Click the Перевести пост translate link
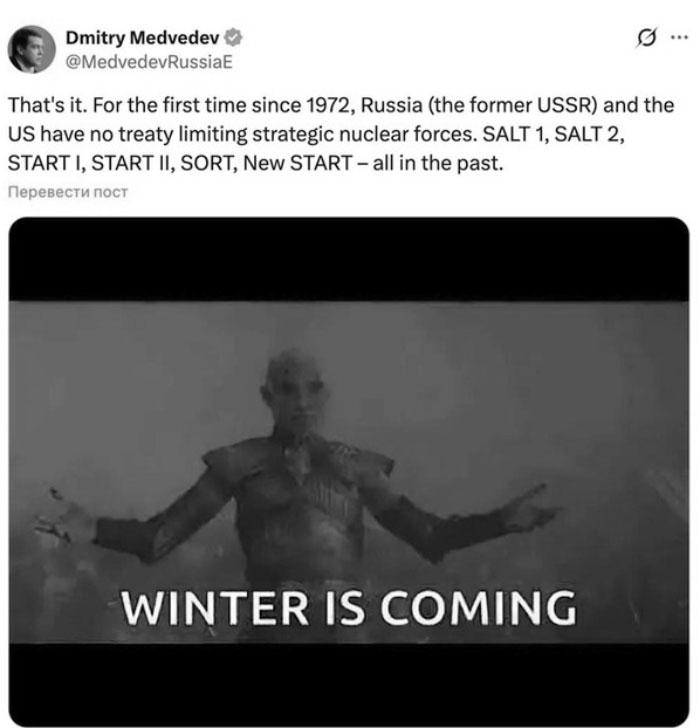This screenshot has height=728, width=700. 67,192
